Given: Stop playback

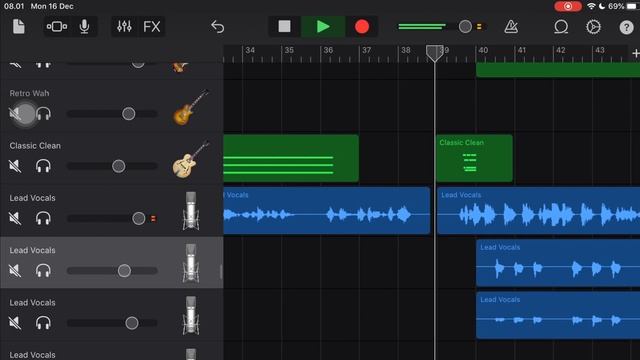Looking at the screenshot, I should coord(284,27).
